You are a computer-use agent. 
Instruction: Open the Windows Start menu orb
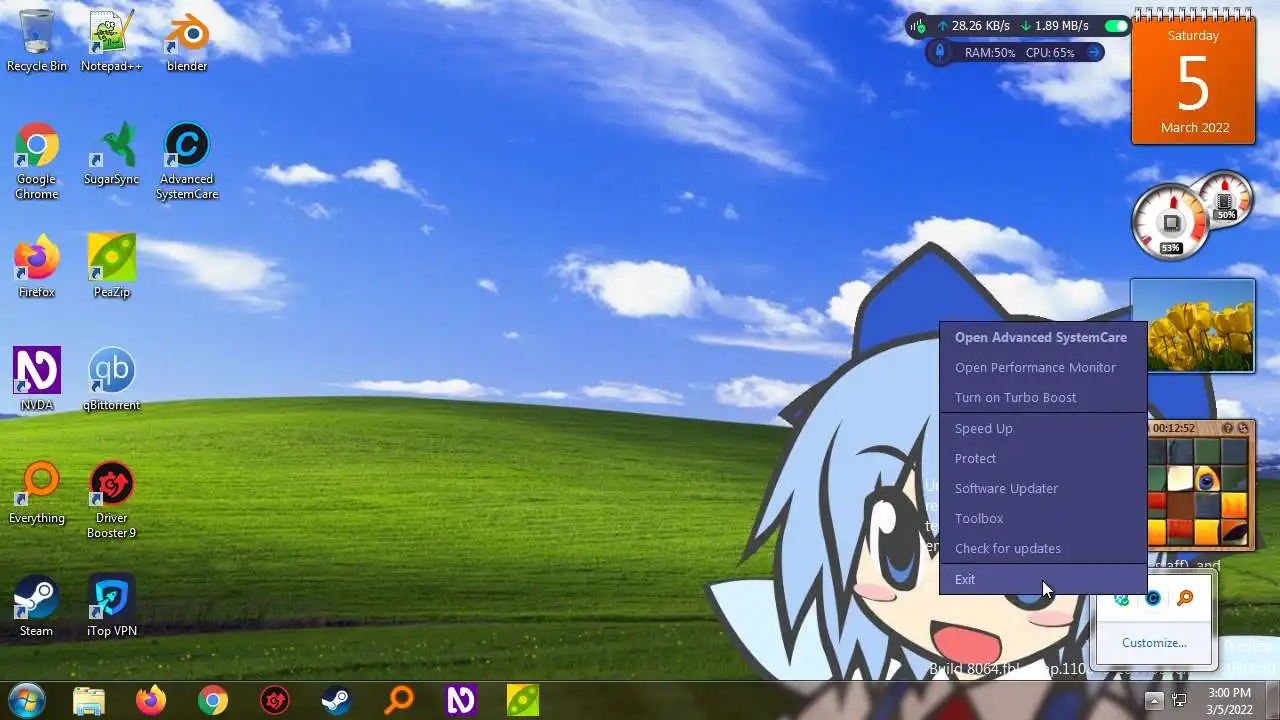point(26,700)
